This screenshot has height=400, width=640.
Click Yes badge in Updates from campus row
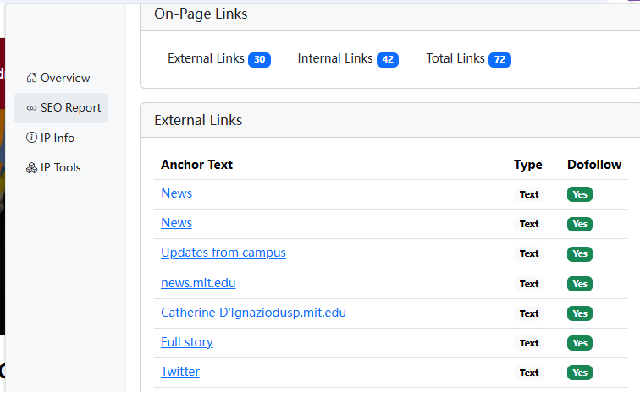(x=580, y=254)
